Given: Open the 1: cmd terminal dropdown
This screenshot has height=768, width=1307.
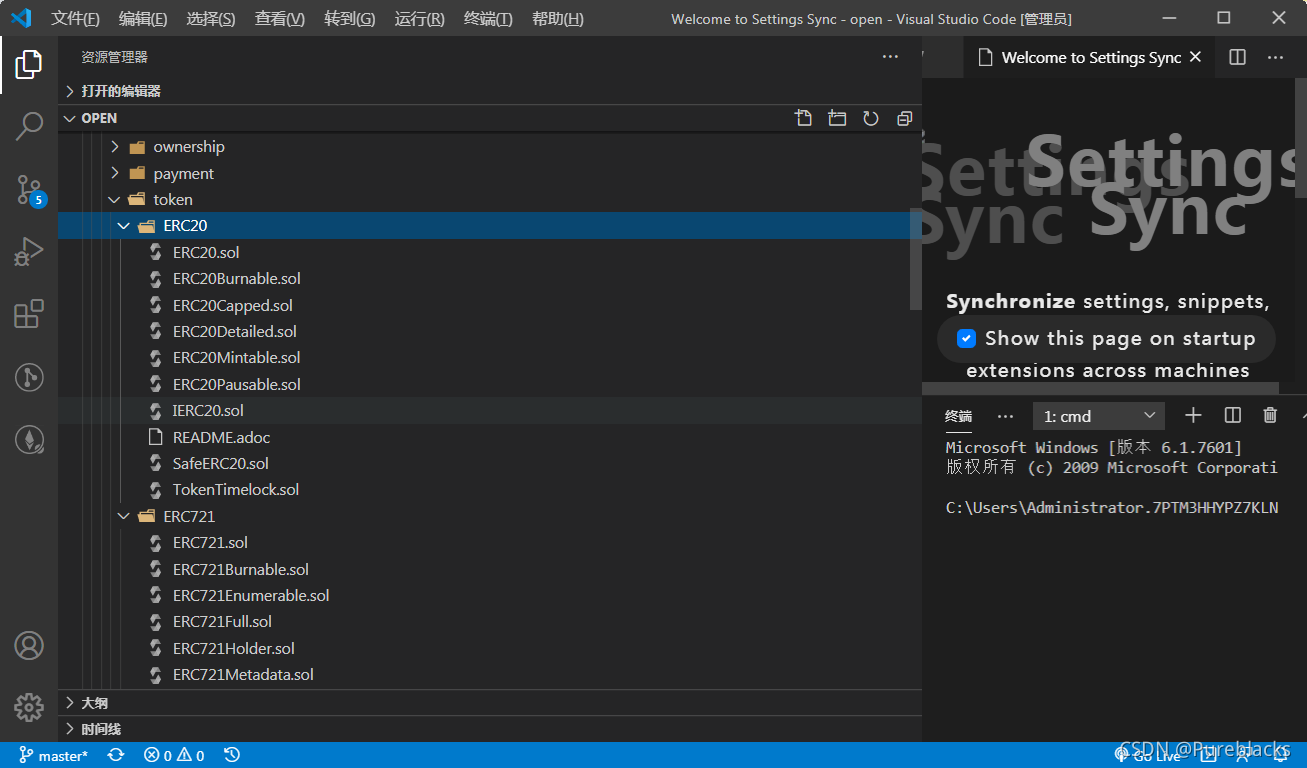Looking at the screenshot, I should (1099, 416).
